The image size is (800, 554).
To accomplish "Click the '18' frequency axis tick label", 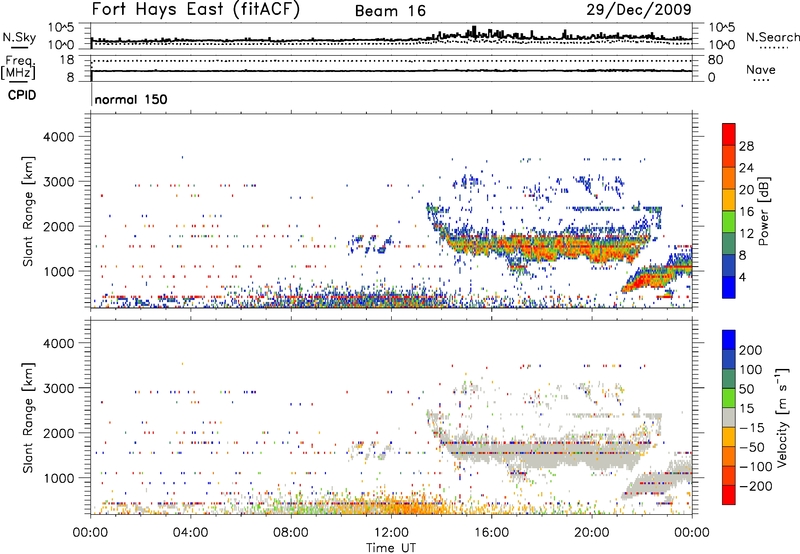I will click(67, 60).
